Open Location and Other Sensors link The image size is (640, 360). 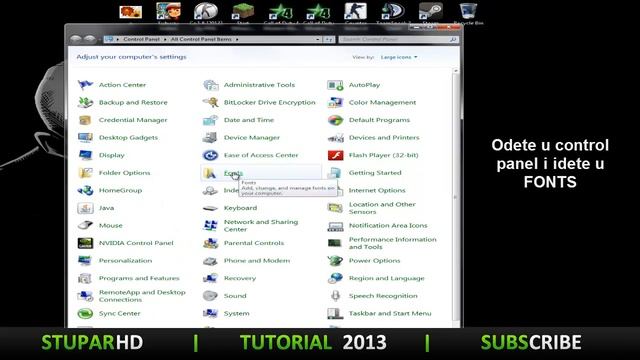[382, 208]
